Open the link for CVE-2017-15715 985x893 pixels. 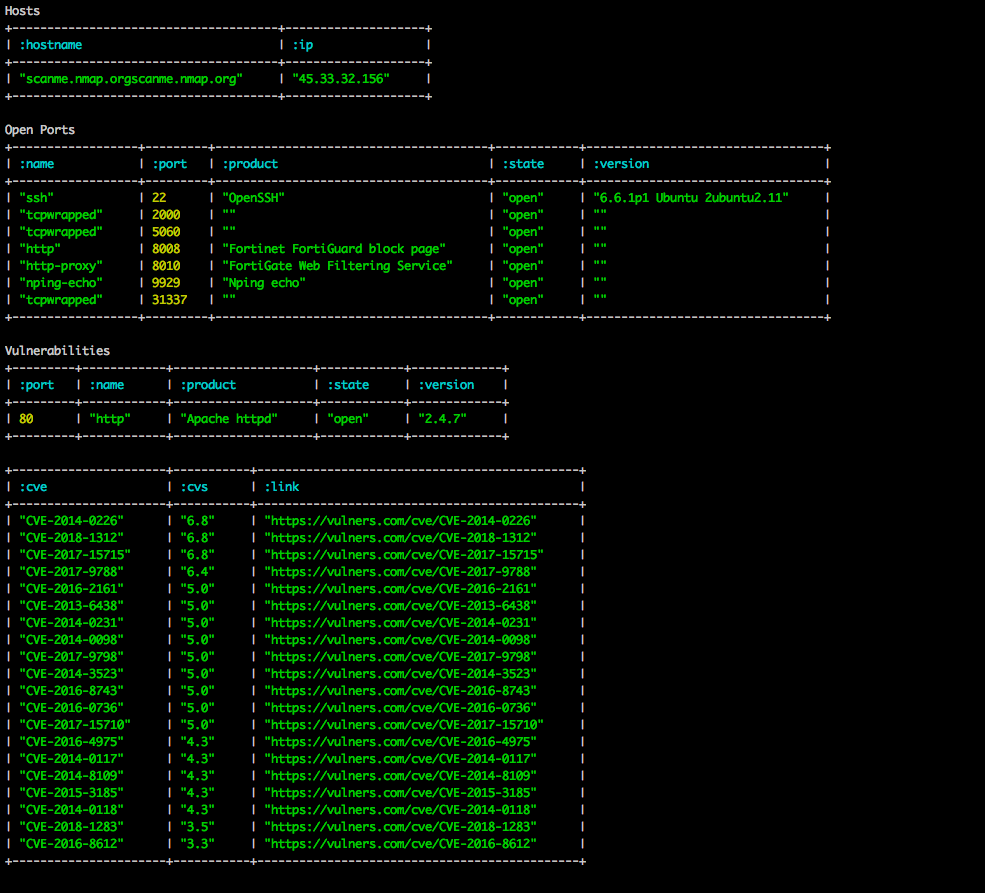[x=403, y=554]
